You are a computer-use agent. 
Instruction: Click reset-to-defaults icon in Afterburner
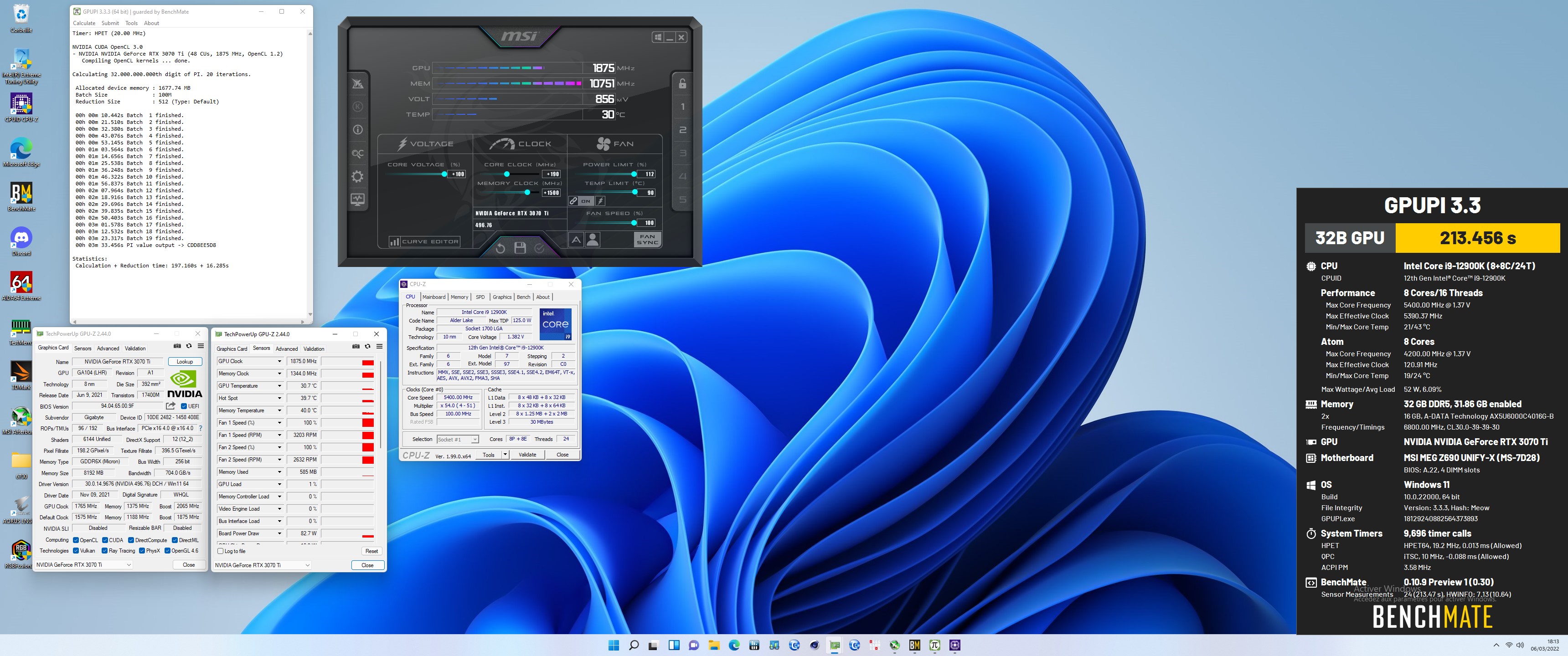(500, 248)
